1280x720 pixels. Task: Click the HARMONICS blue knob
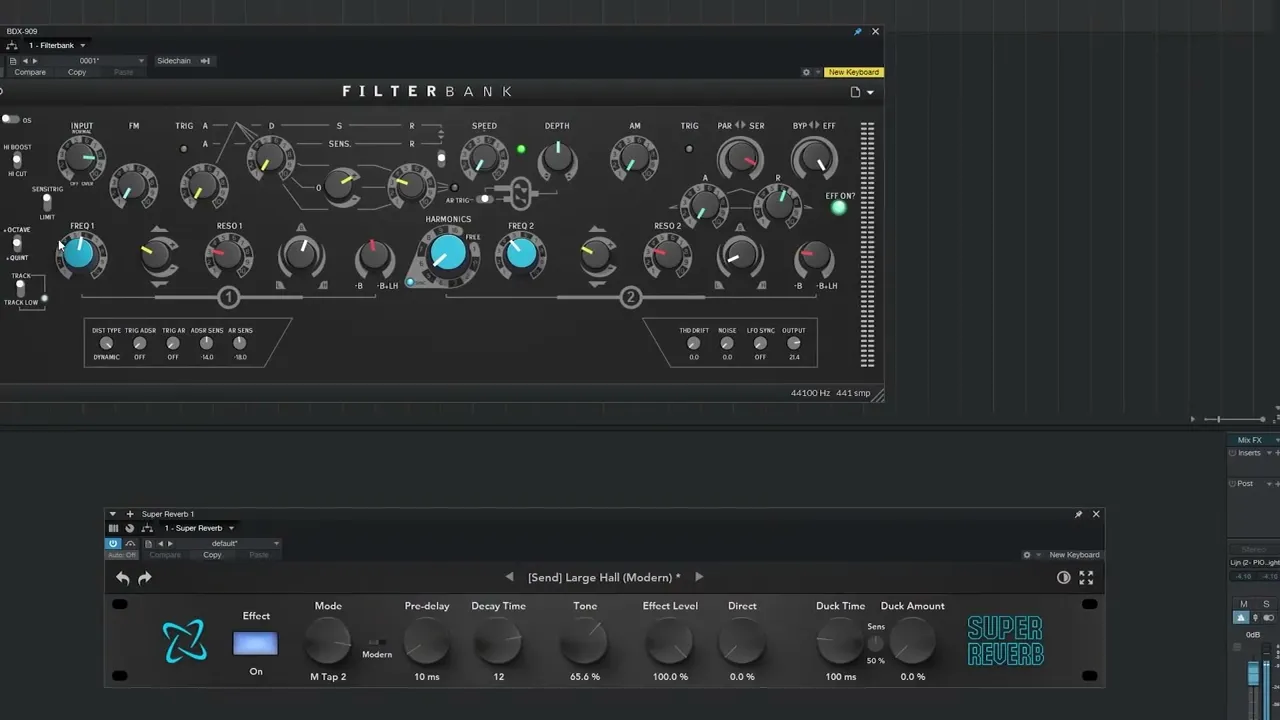447,254
